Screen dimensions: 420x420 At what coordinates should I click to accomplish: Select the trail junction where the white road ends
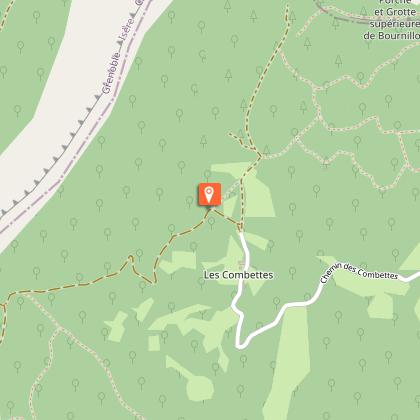point(241,229)
